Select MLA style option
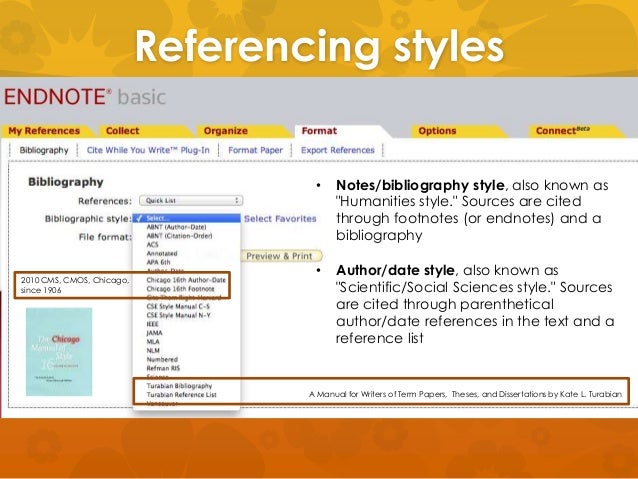 [x=153, y=342]
